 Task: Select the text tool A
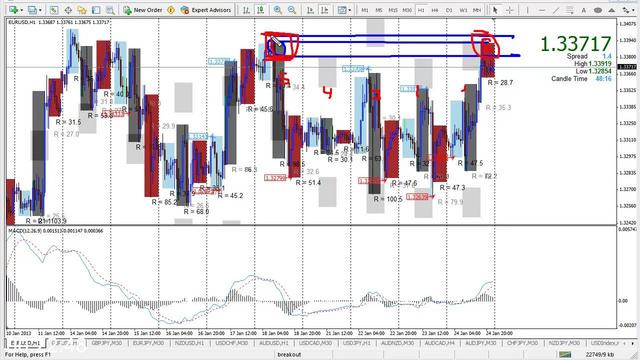pyautogui.click(x=584, y=10)
